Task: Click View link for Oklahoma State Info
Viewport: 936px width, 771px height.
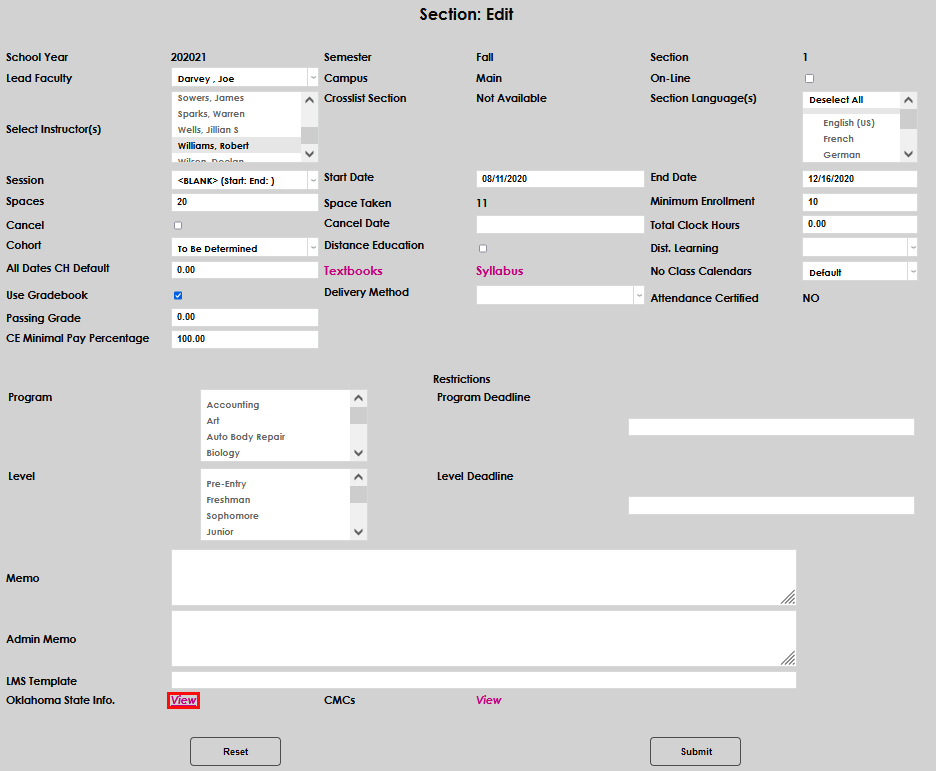Action: click(184, 700)
